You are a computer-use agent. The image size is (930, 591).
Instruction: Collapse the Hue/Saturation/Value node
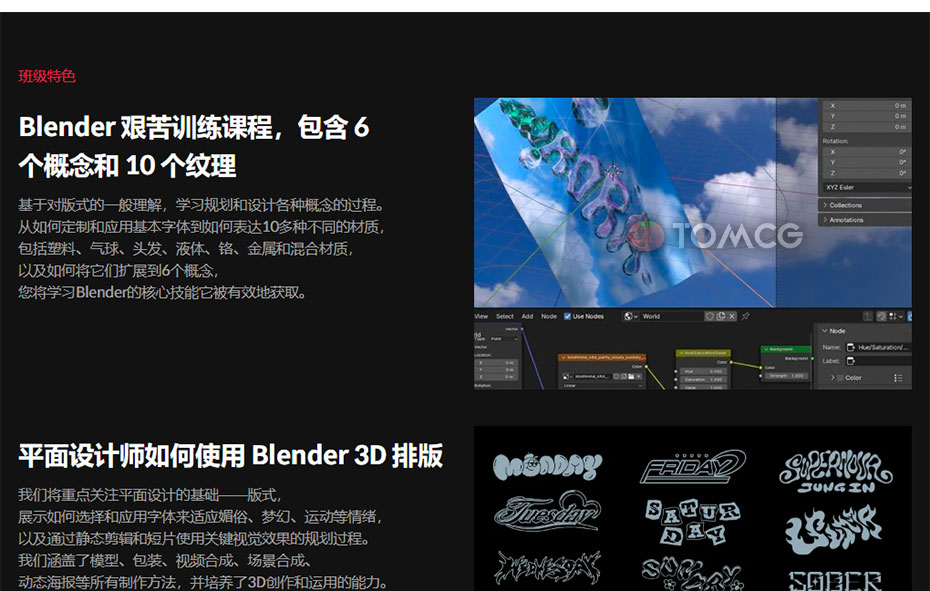click(x=681, y=353)
